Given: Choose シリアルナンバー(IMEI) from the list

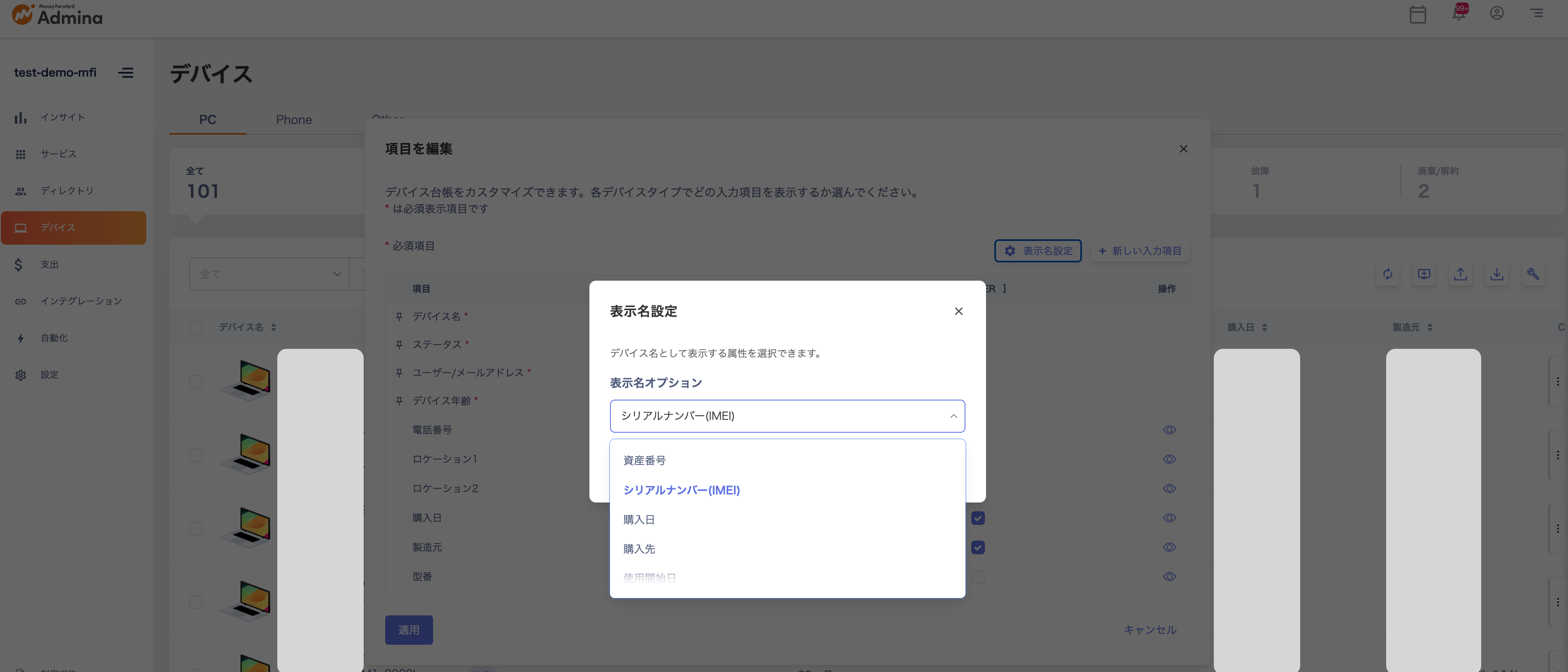Looking at the screenshot, I should (x=788, y=490).
